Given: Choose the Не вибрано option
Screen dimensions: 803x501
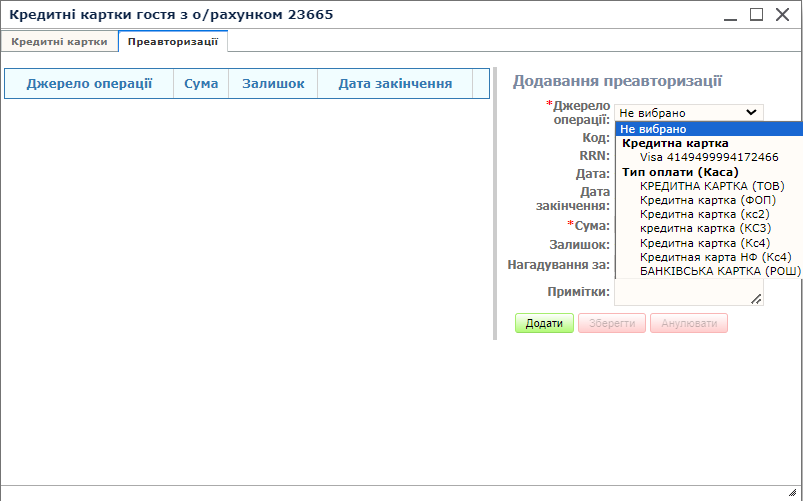Looking at the screenshot, I should pyautogui.click(x=653, y=129).
